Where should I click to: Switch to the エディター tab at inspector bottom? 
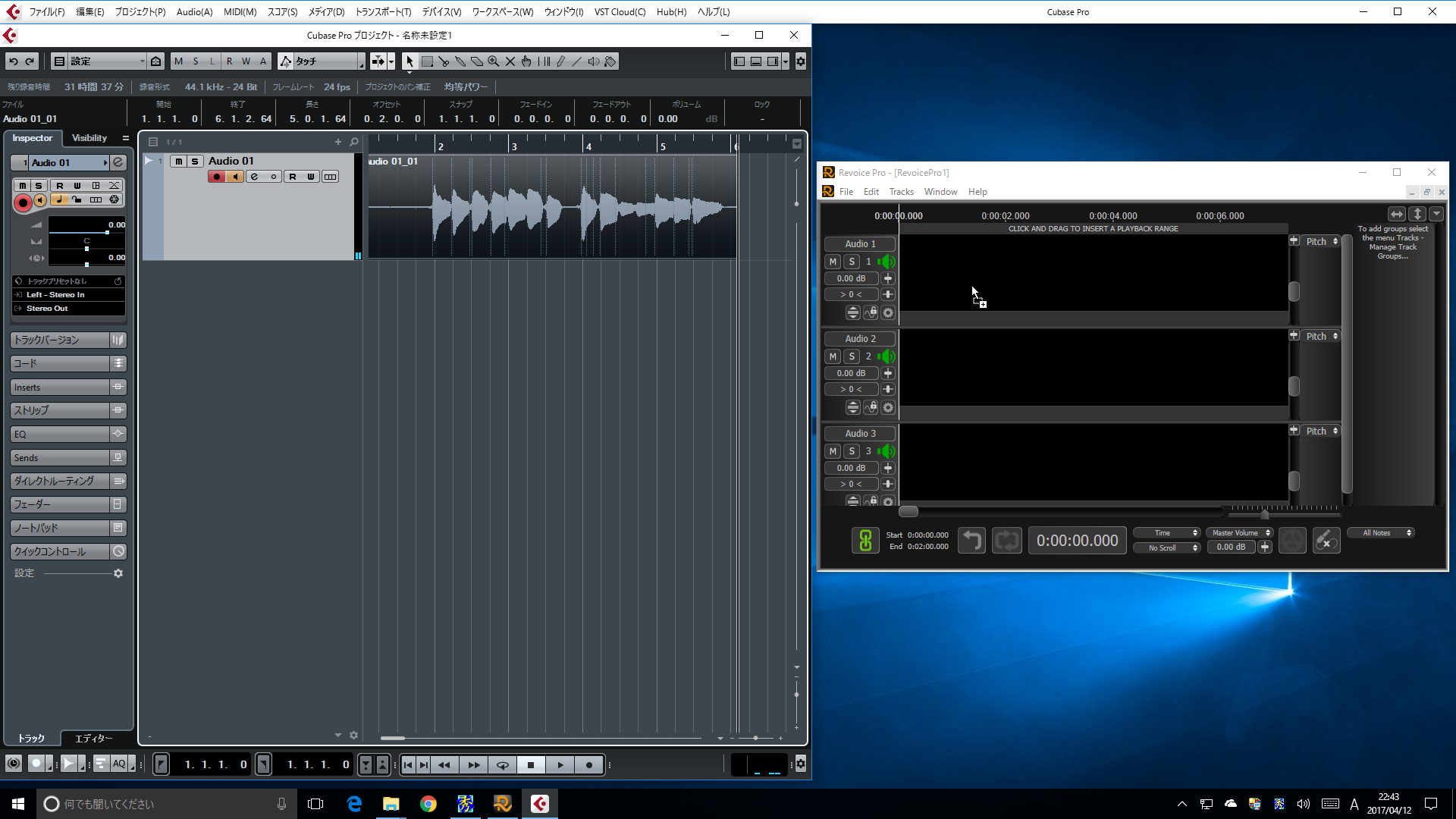pyautogui.click(x=93, y=738)
